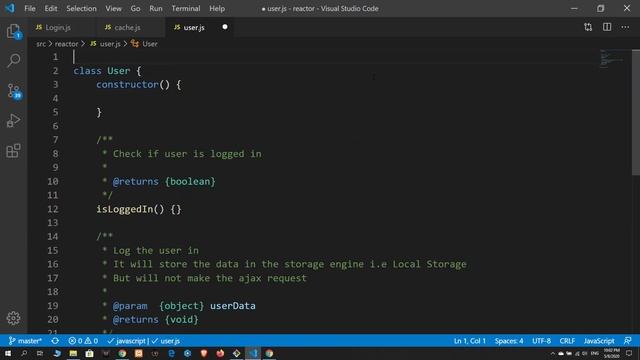Screen dimensions: 640x360
Task: Click the reactor breadcrumb segment
Action: click(x=67, y=44)
